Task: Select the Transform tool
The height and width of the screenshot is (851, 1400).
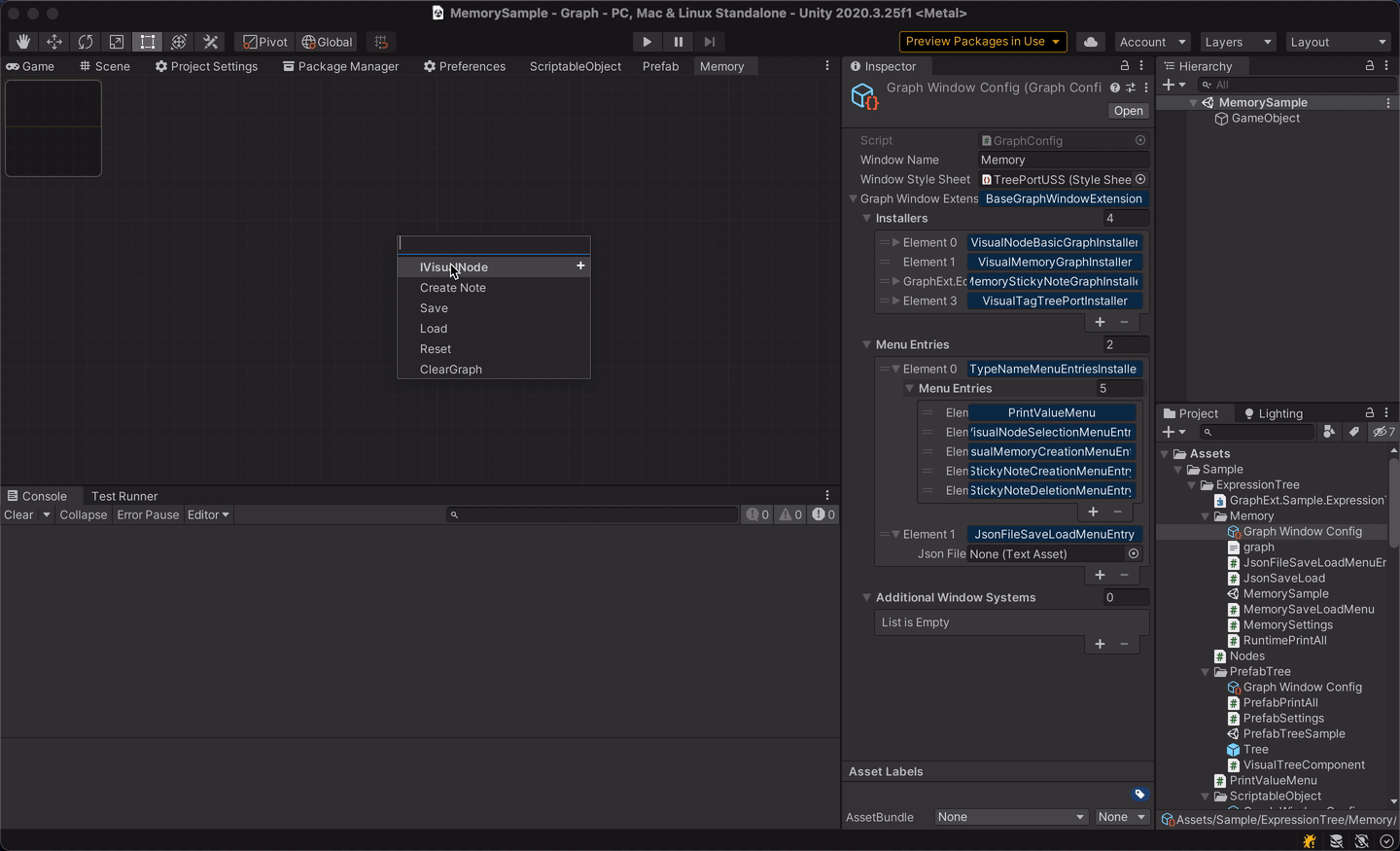Action: coord(179,42)
